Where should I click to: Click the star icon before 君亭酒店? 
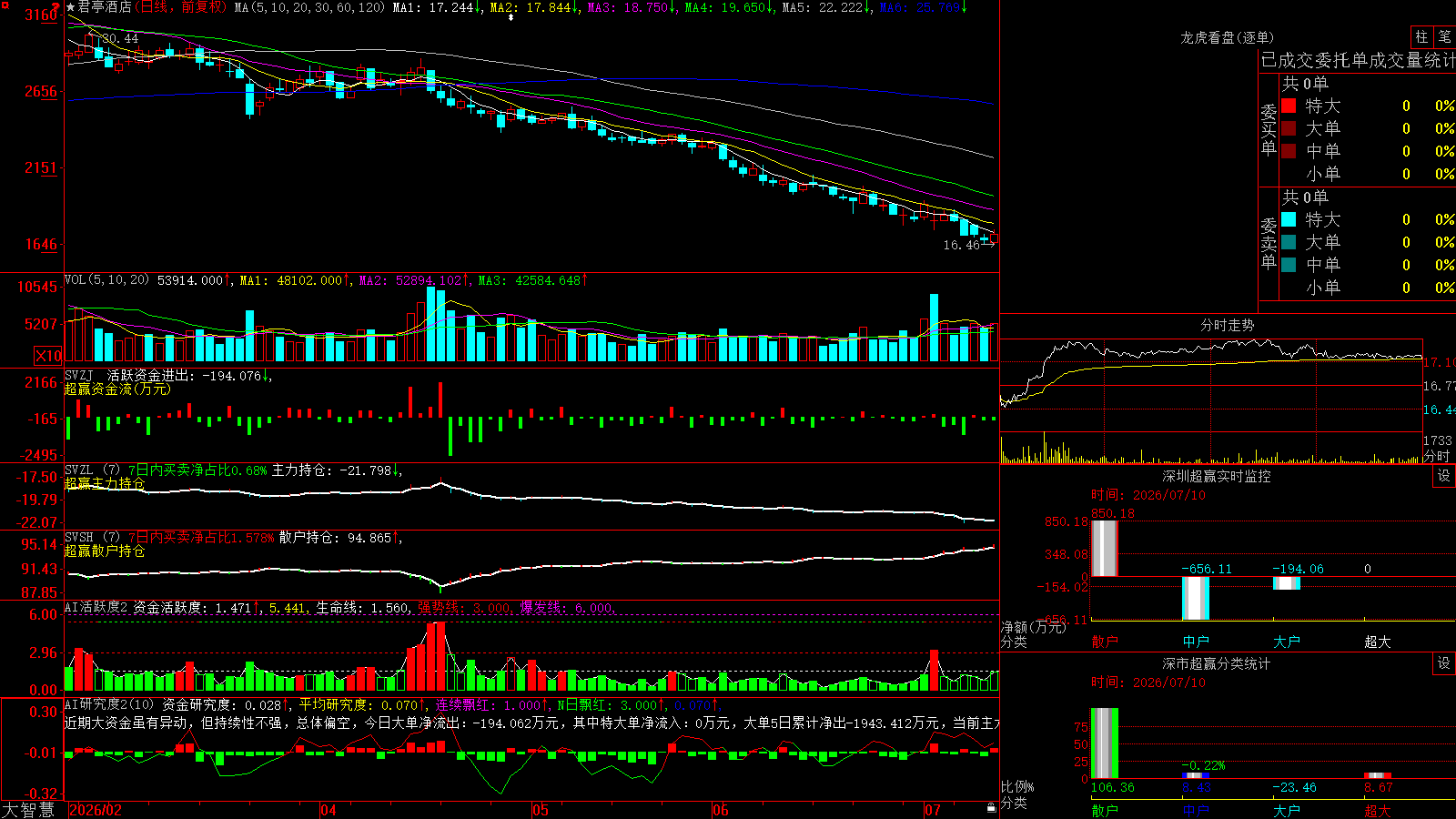pos(71,7)
